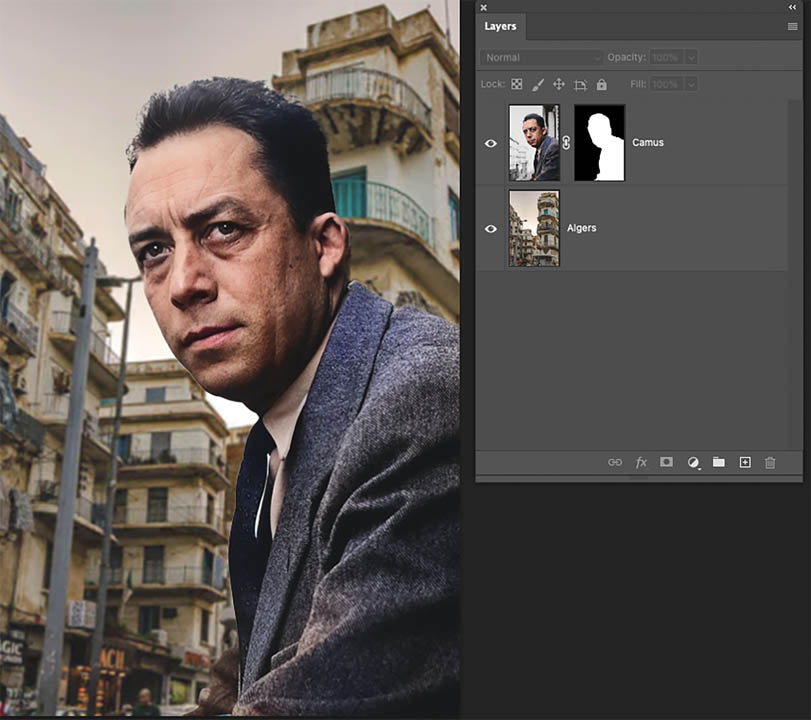Viewport: 811px width, 720px height.
Task: Expand the Opacity slider arrow
Action: [691, 57]
